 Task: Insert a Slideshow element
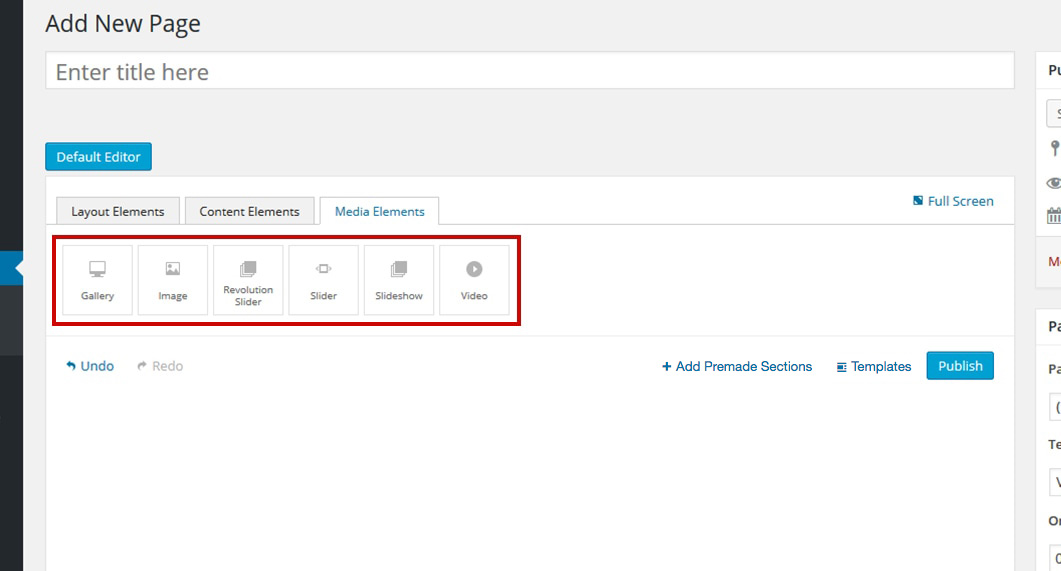pos(399,280)
